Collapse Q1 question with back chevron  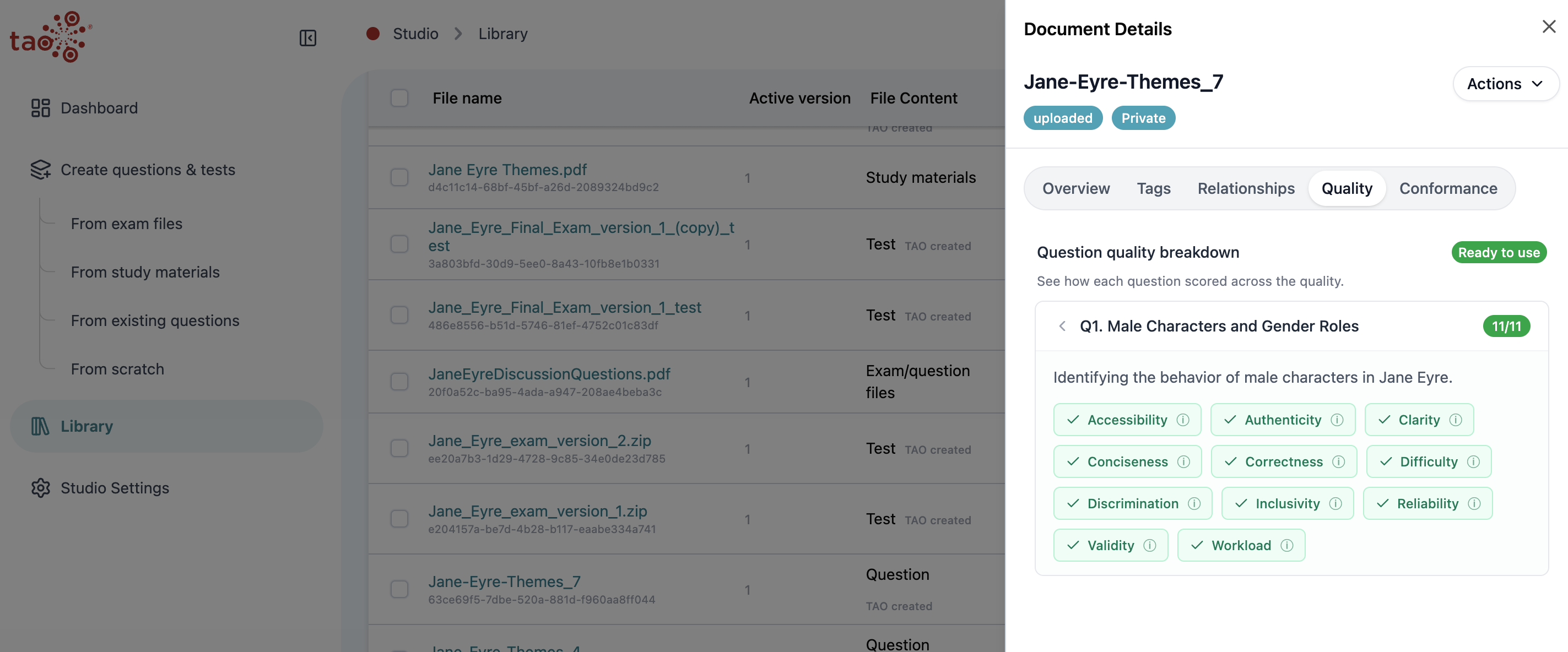point(1062,326)
